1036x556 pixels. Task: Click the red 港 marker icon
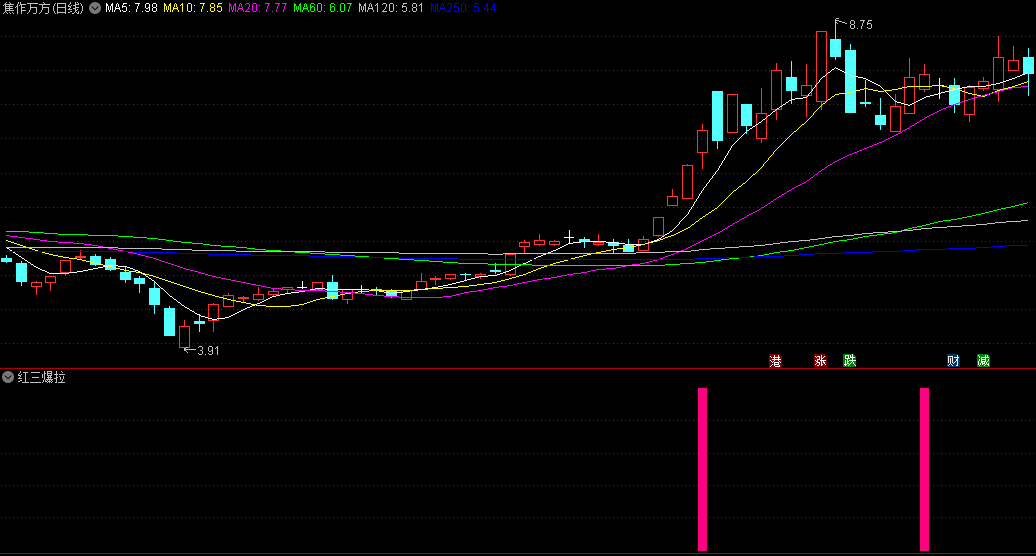point(775,361)
